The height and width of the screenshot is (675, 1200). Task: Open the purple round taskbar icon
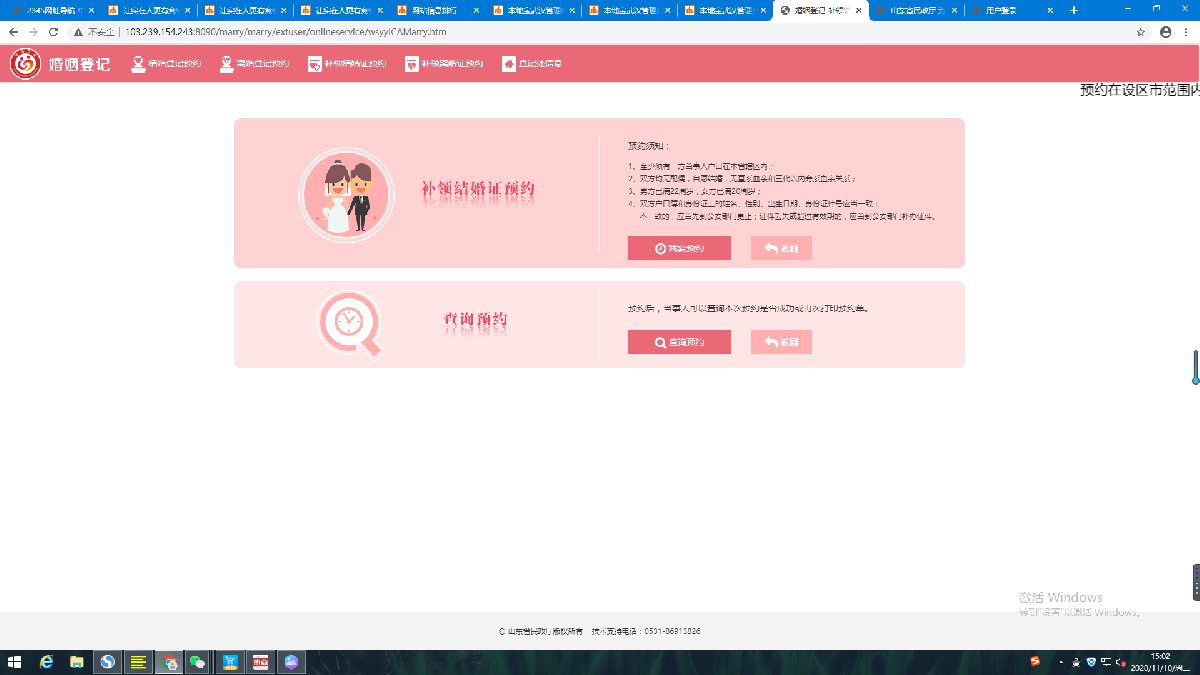point(292,662)
